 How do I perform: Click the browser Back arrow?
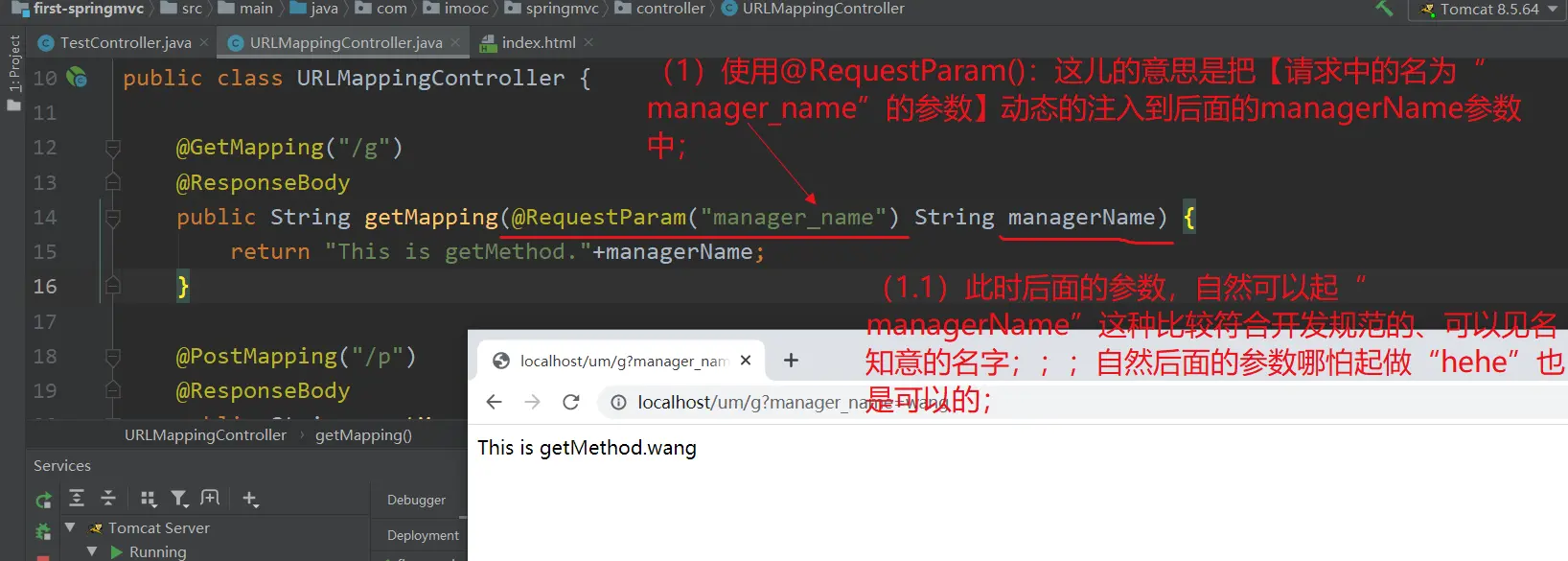(x=495, y=402)
